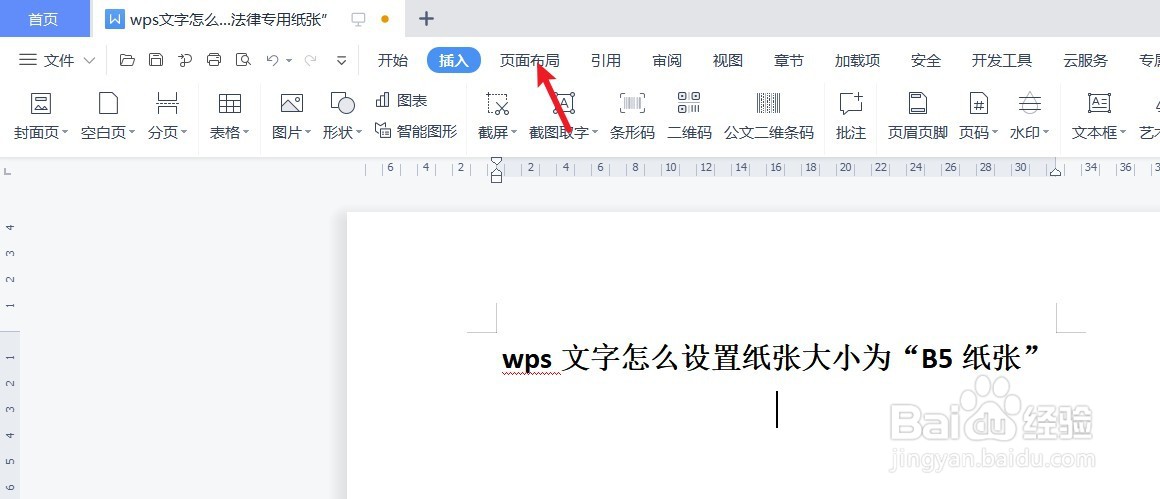Open the 云服务 ribbon tab
Viewport: 1160px width, 499px height.
[1085, 61]
